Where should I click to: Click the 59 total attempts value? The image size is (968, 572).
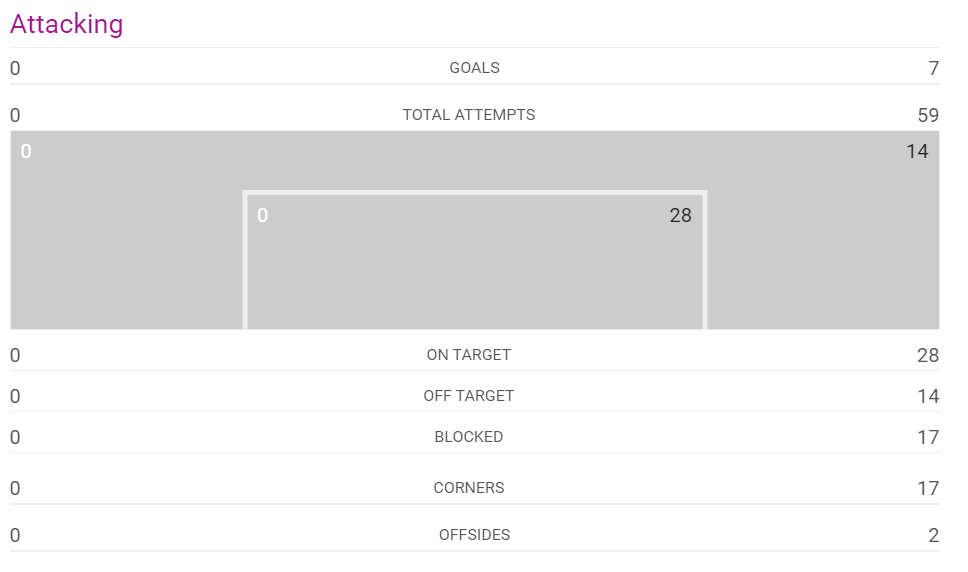click(x=927, y=115)
